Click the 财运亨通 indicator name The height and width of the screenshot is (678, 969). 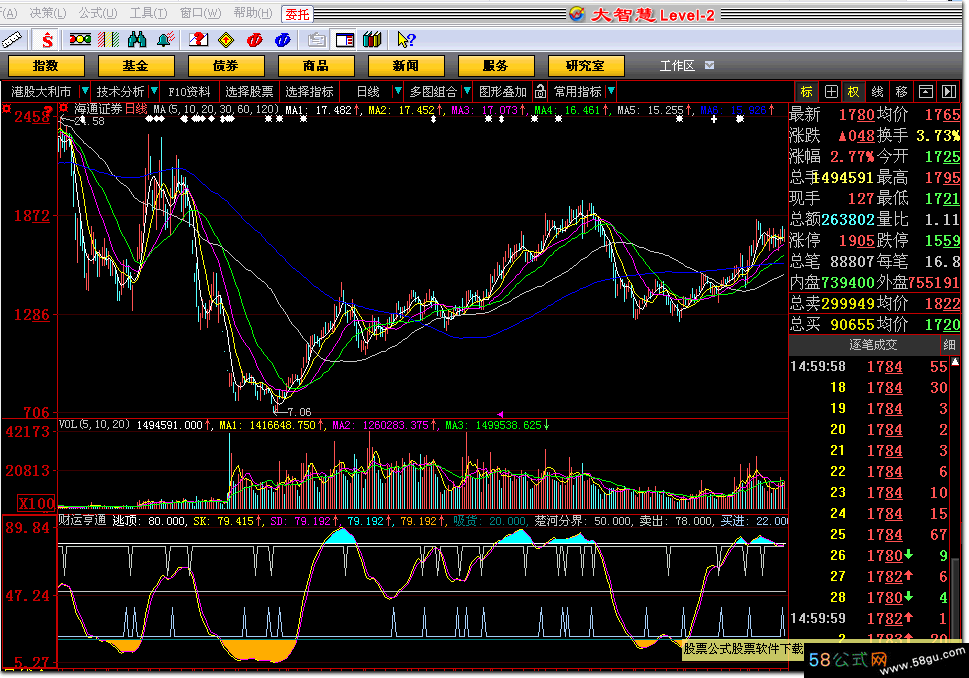[x=82, y=520]
